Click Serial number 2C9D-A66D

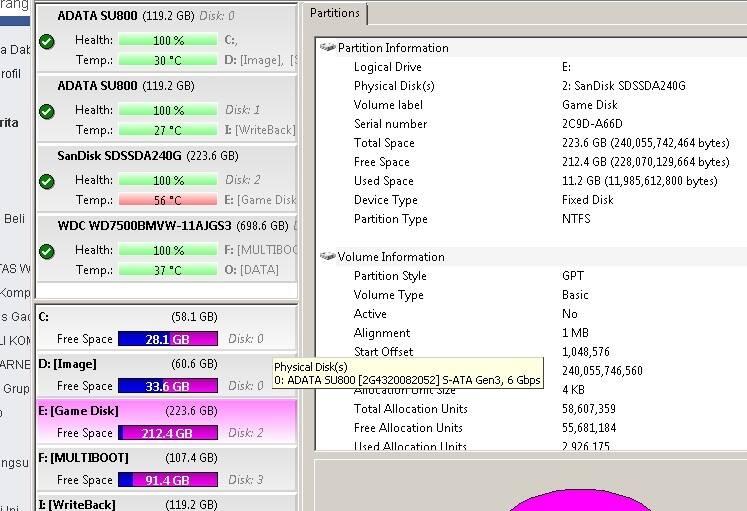click(592, 124)
